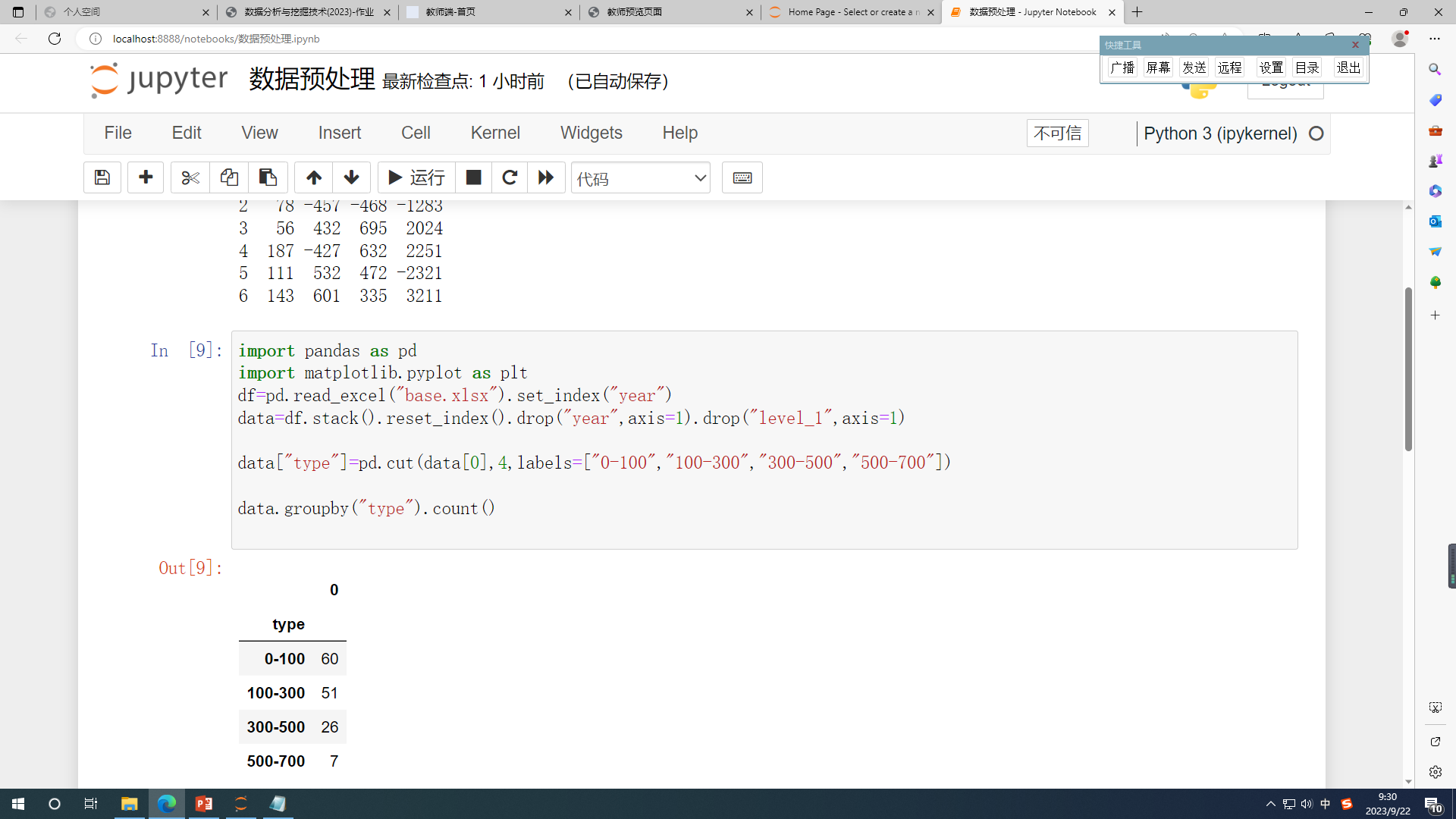Paste cells below icon
Screen dimensions: 1456x819
(268, 177)
